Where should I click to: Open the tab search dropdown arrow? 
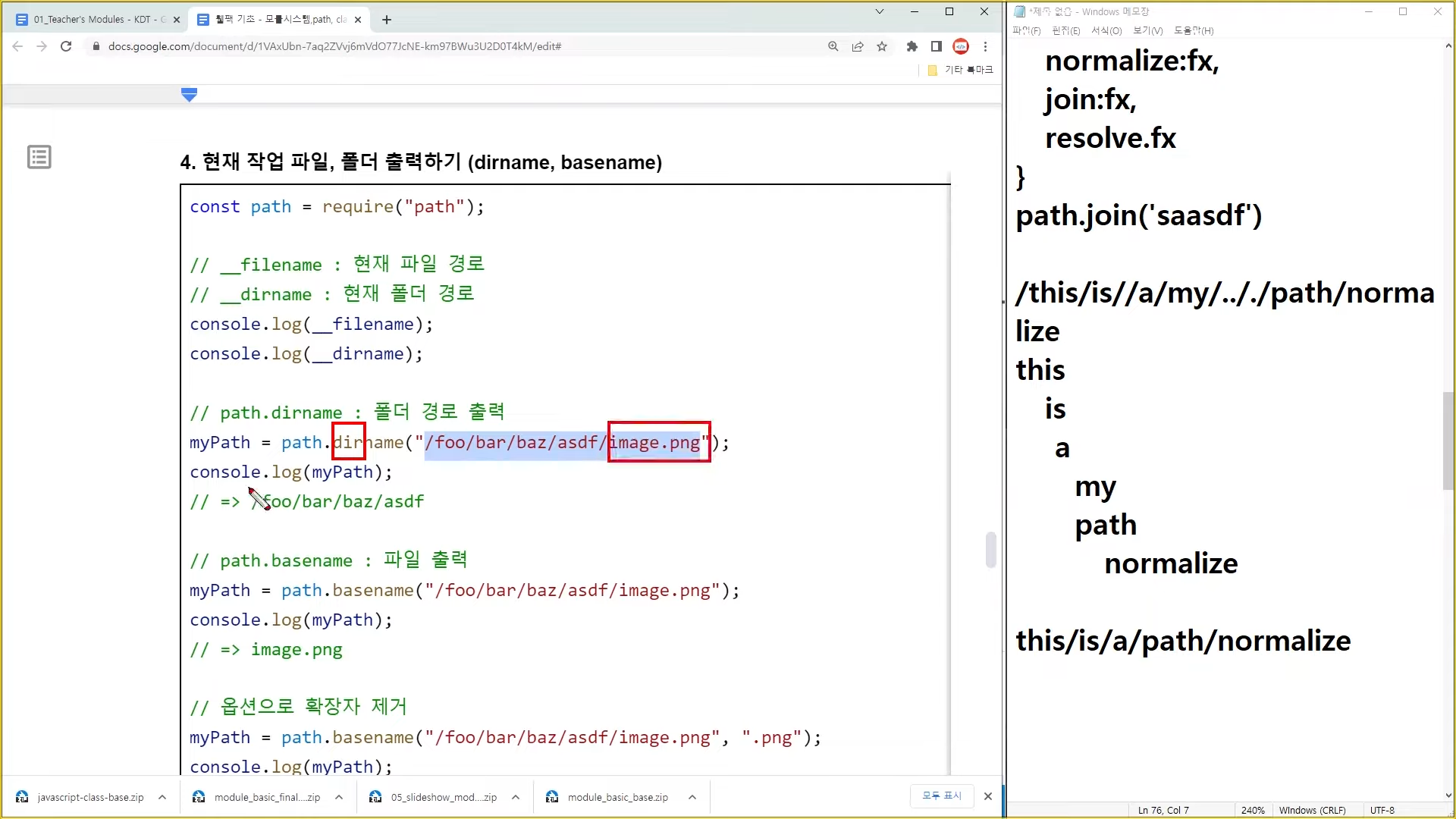point(880,11)
